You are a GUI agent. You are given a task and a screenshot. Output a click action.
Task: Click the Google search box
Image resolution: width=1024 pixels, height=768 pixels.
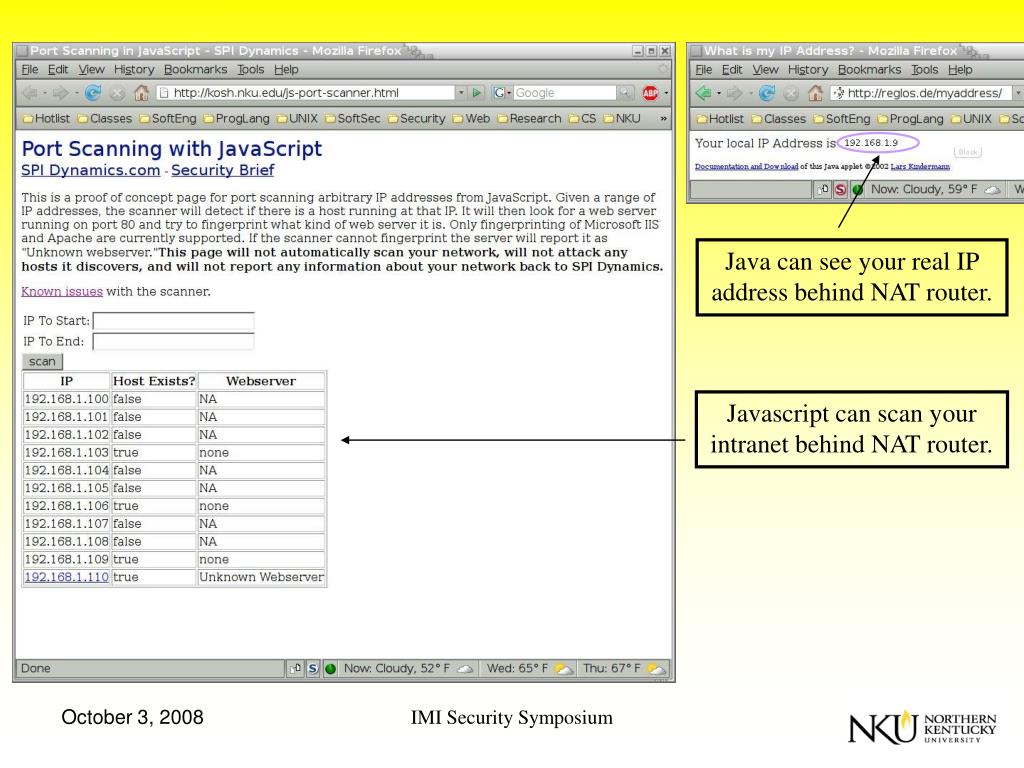point(565,93)
